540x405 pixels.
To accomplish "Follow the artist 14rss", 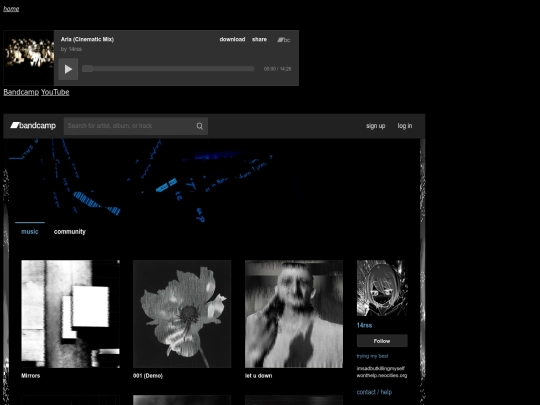I will coord(382,341).
